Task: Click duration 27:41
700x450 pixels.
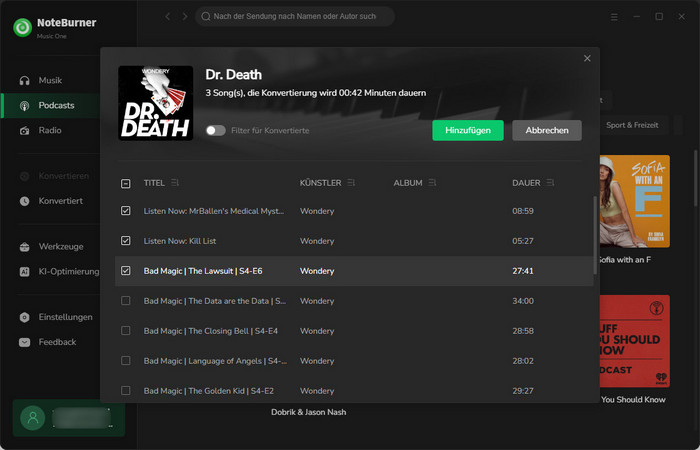Action: (523, 271)
